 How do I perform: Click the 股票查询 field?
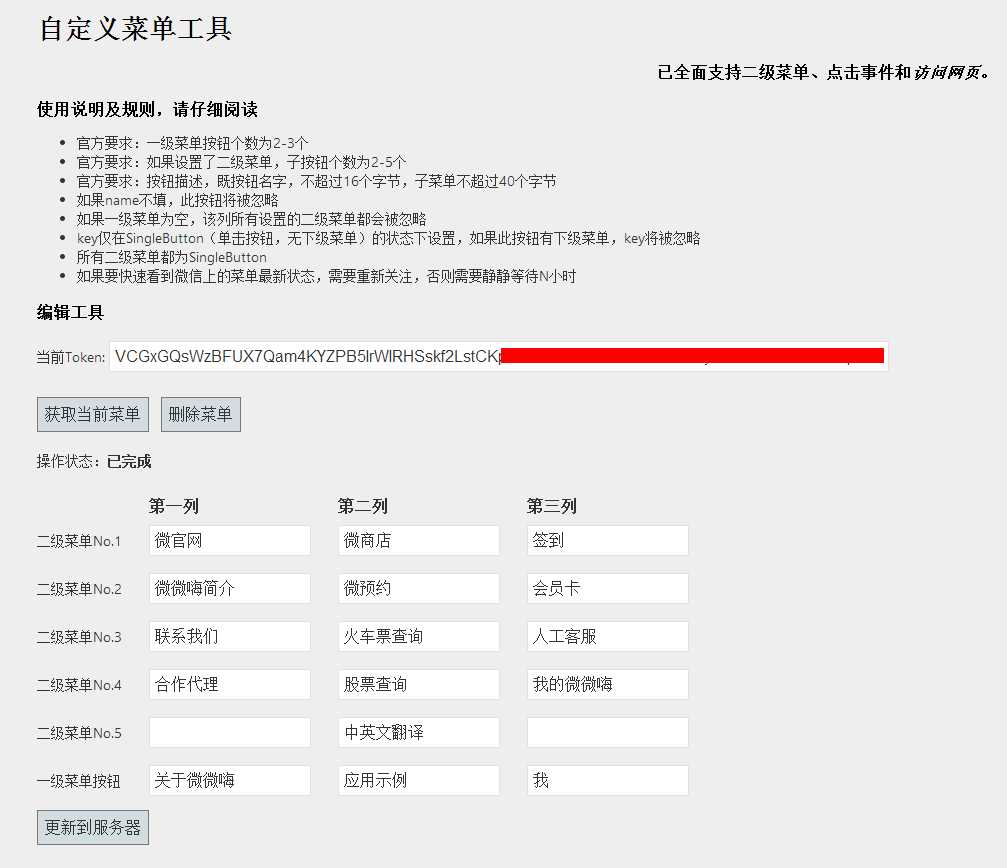pyautogui.click(x=419, y=684)
